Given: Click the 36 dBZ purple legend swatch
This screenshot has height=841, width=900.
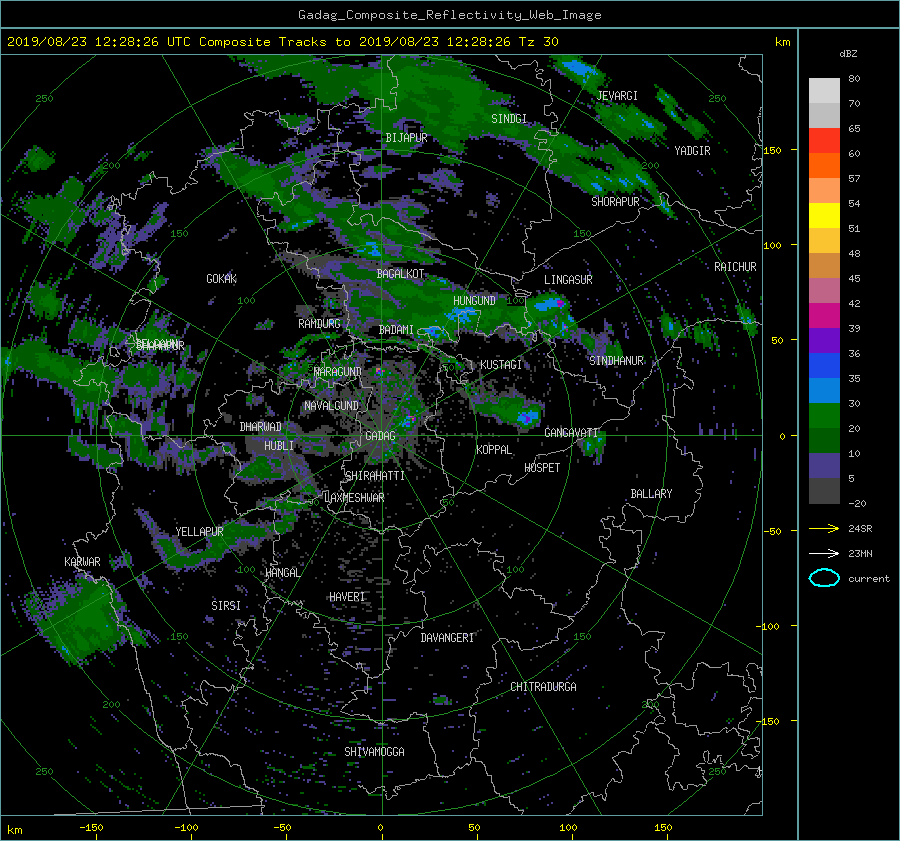Looking at the screenshot, I should click(x=824, y=340).
